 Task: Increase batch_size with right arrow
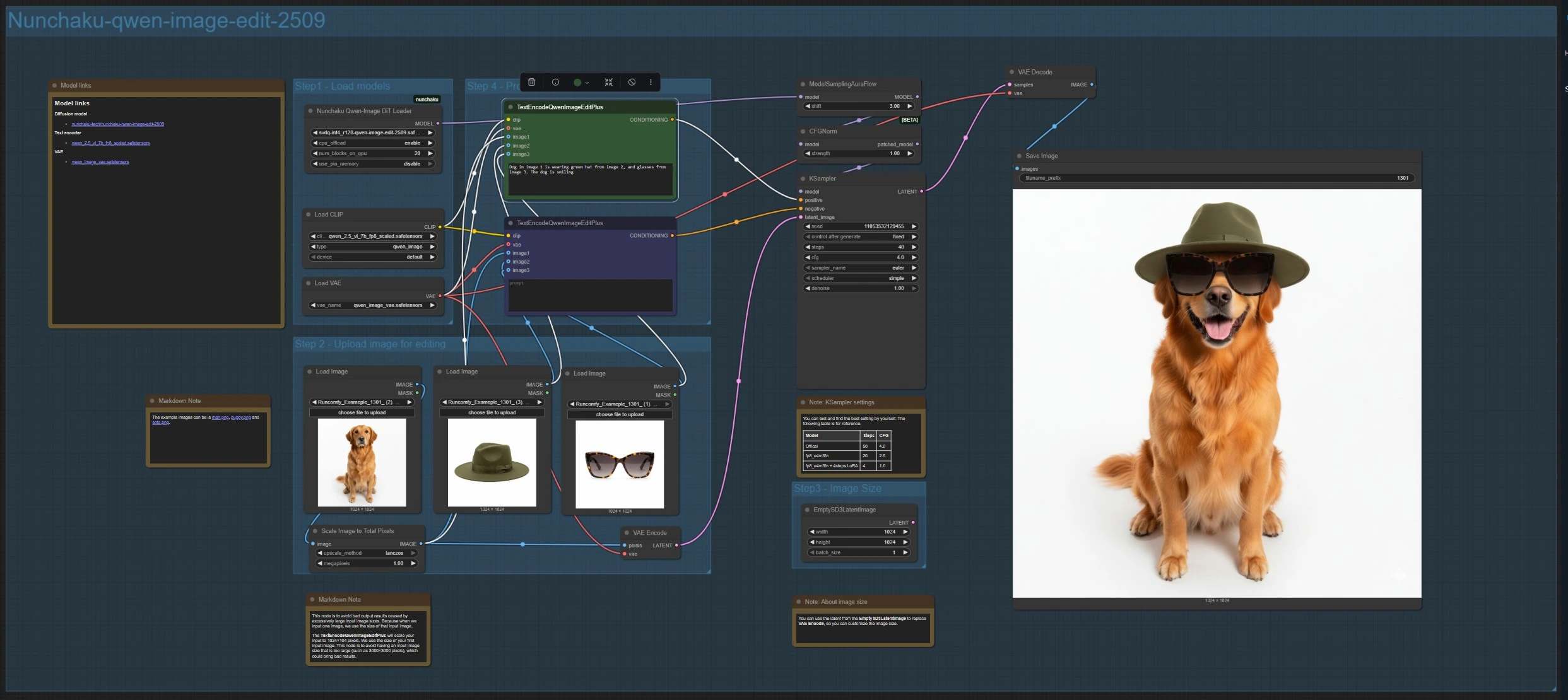905,552
